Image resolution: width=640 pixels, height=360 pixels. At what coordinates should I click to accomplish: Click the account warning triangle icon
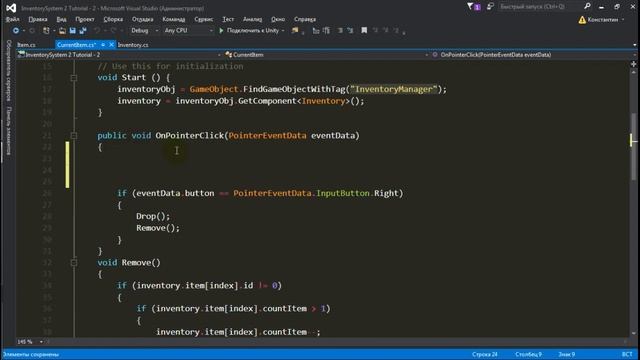click(582, 20)
